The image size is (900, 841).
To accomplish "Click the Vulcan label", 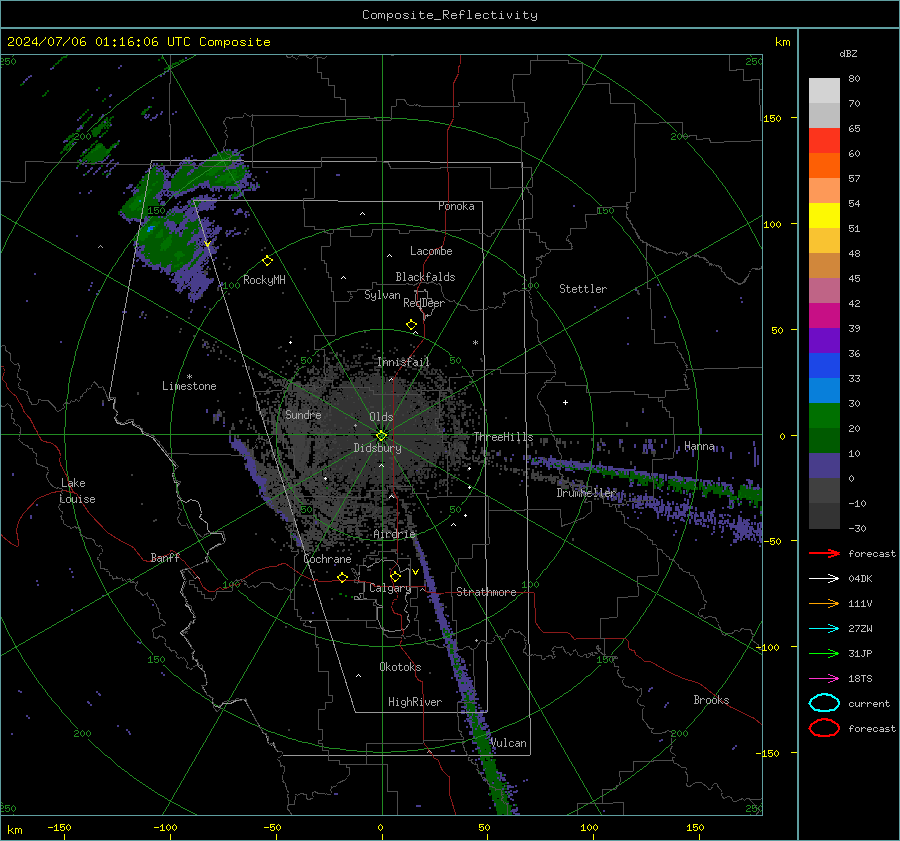I will (x=509, y=743).
